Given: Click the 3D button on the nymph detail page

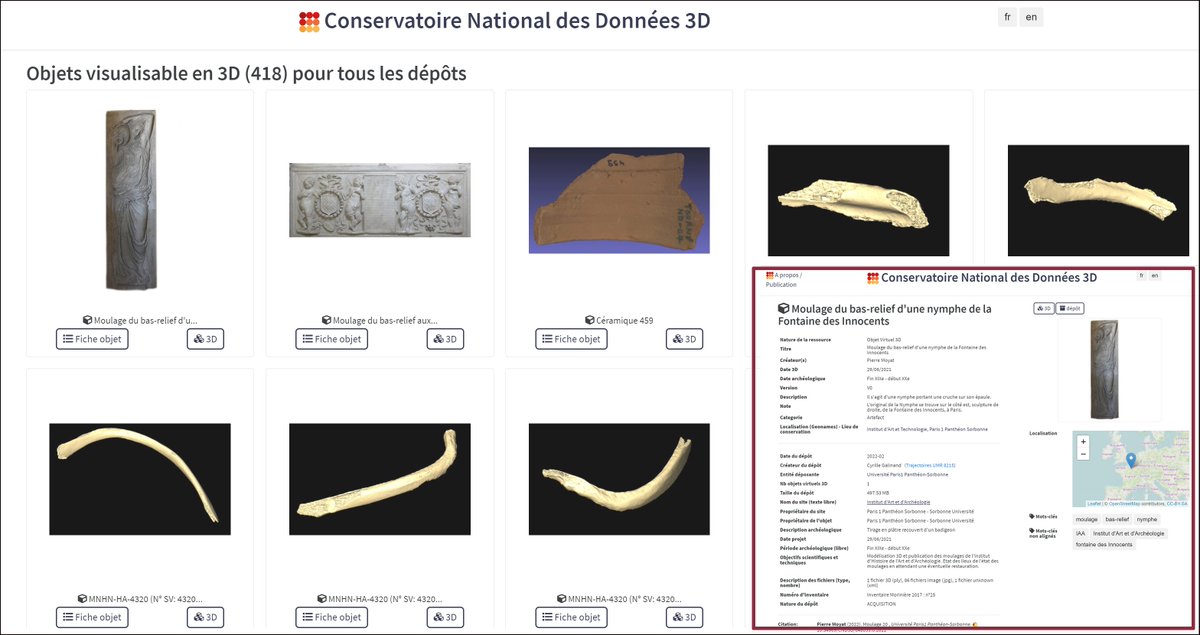Looking at the screenshot, I should point(1044,308).
